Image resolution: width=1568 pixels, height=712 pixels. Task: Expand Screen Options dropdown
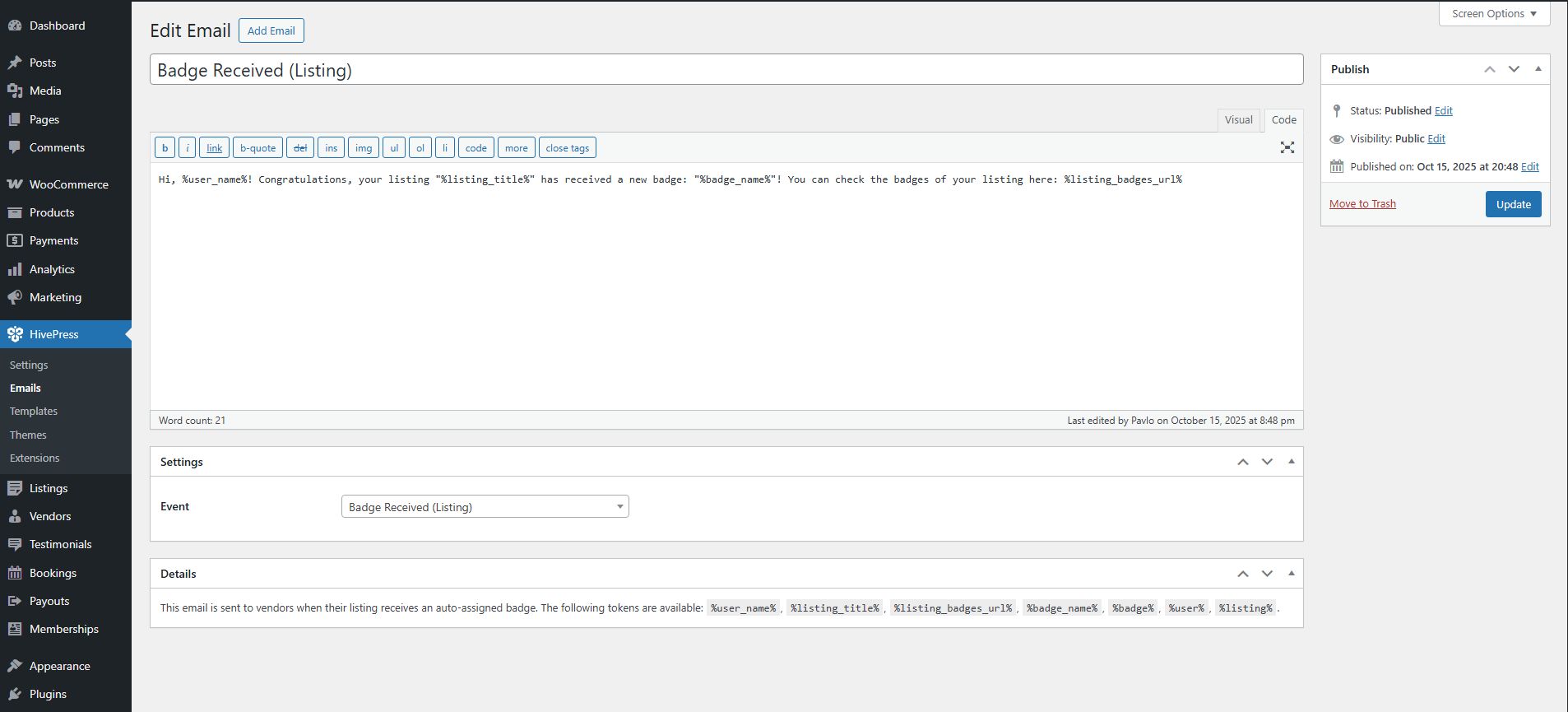tap(1494, 13)
